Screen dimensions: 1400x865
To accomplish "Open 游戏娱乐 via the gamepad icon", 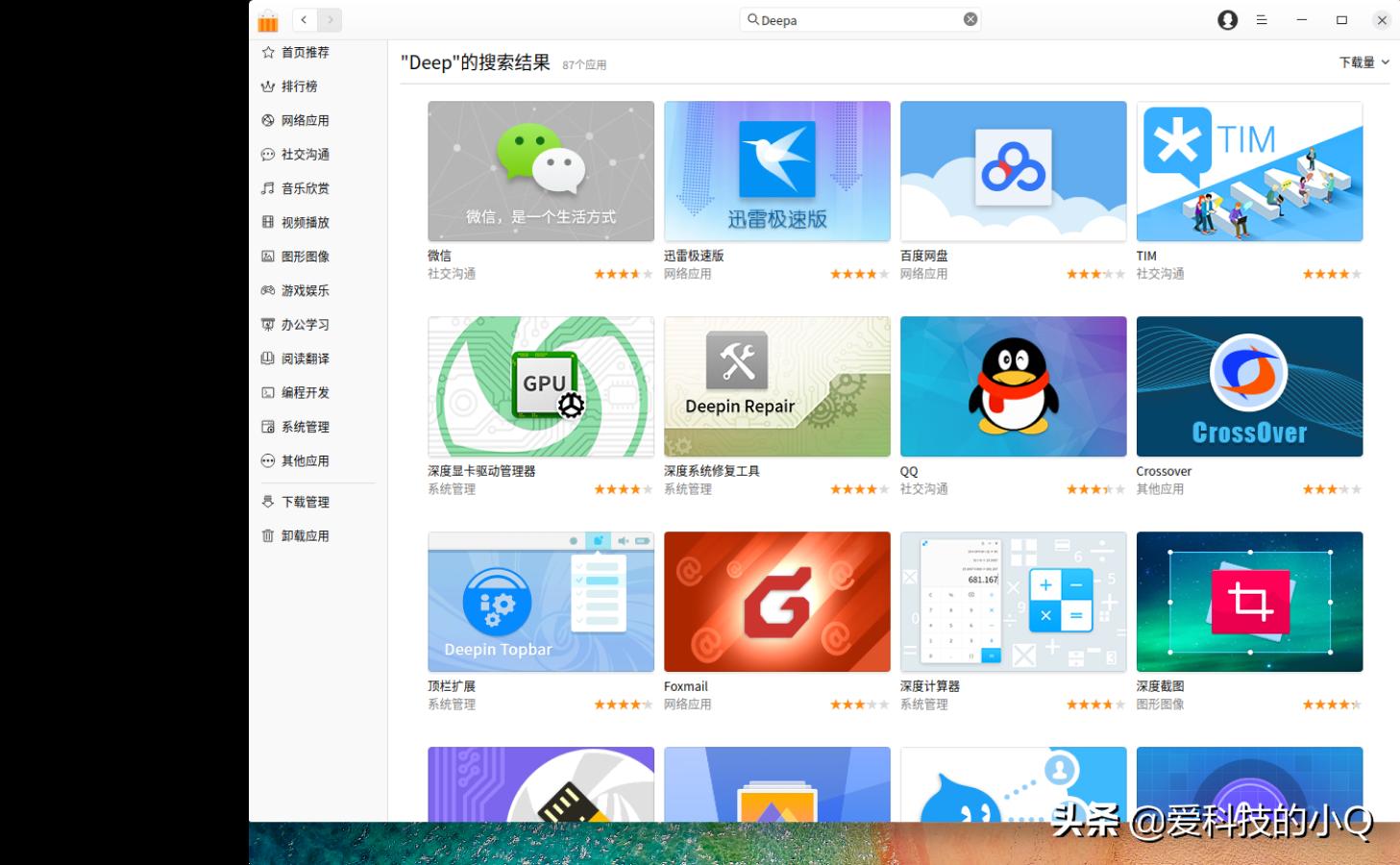I will (x=268, y=290).
